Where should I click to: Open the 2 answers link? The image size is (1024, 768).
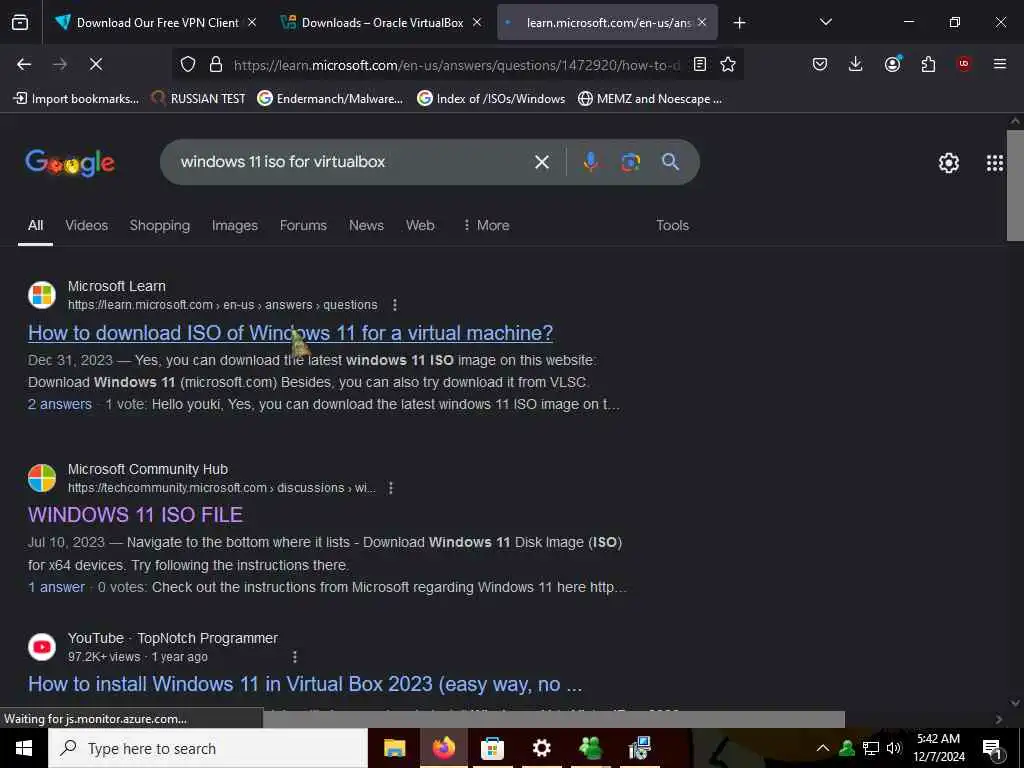(59, 404)
